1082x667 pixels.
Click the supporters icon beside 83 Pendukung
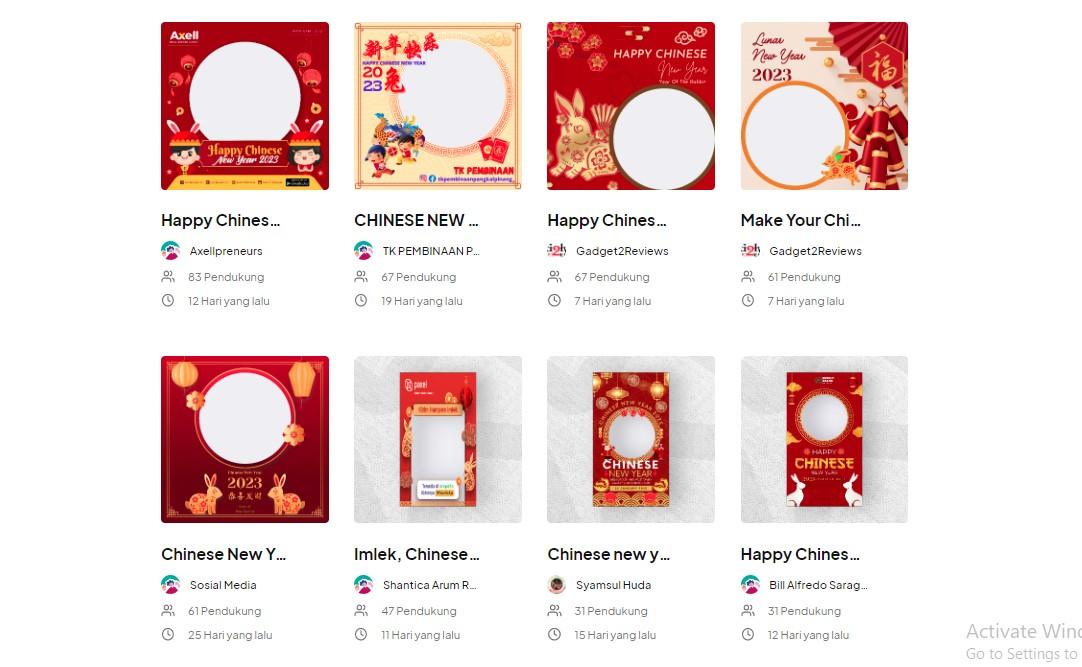tap(168, 277)
